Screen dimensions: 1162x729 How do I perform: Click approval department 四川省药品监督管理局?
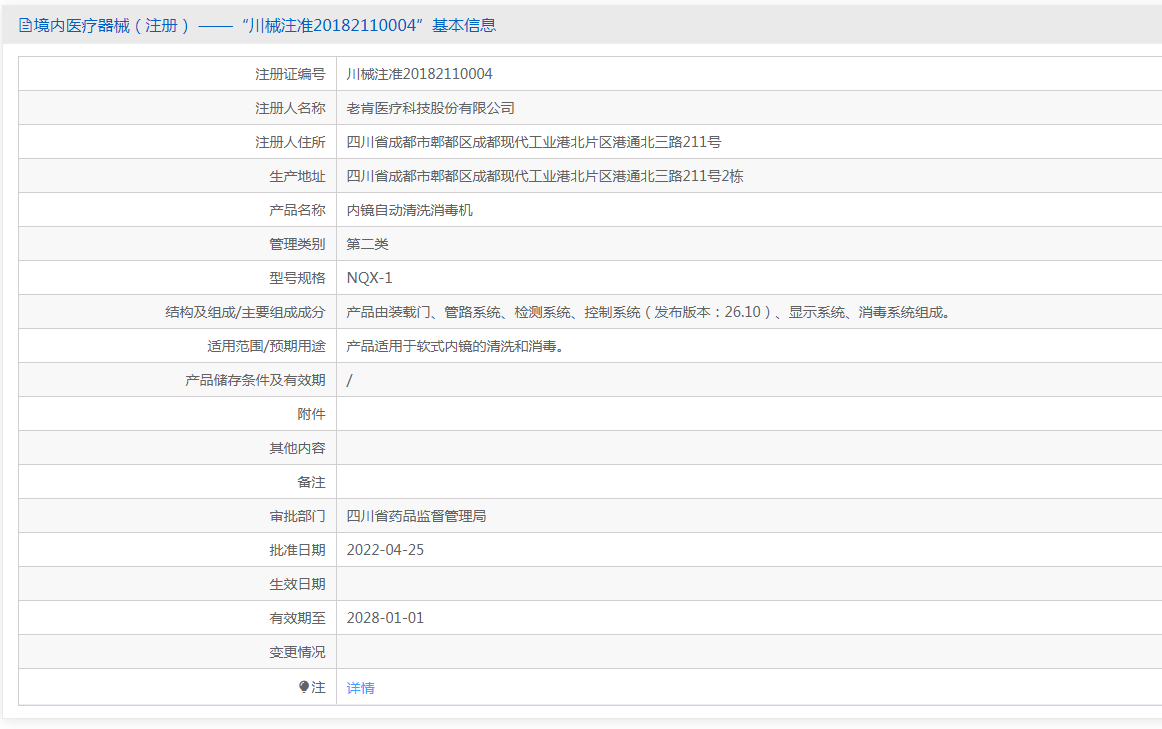point(416,516)
